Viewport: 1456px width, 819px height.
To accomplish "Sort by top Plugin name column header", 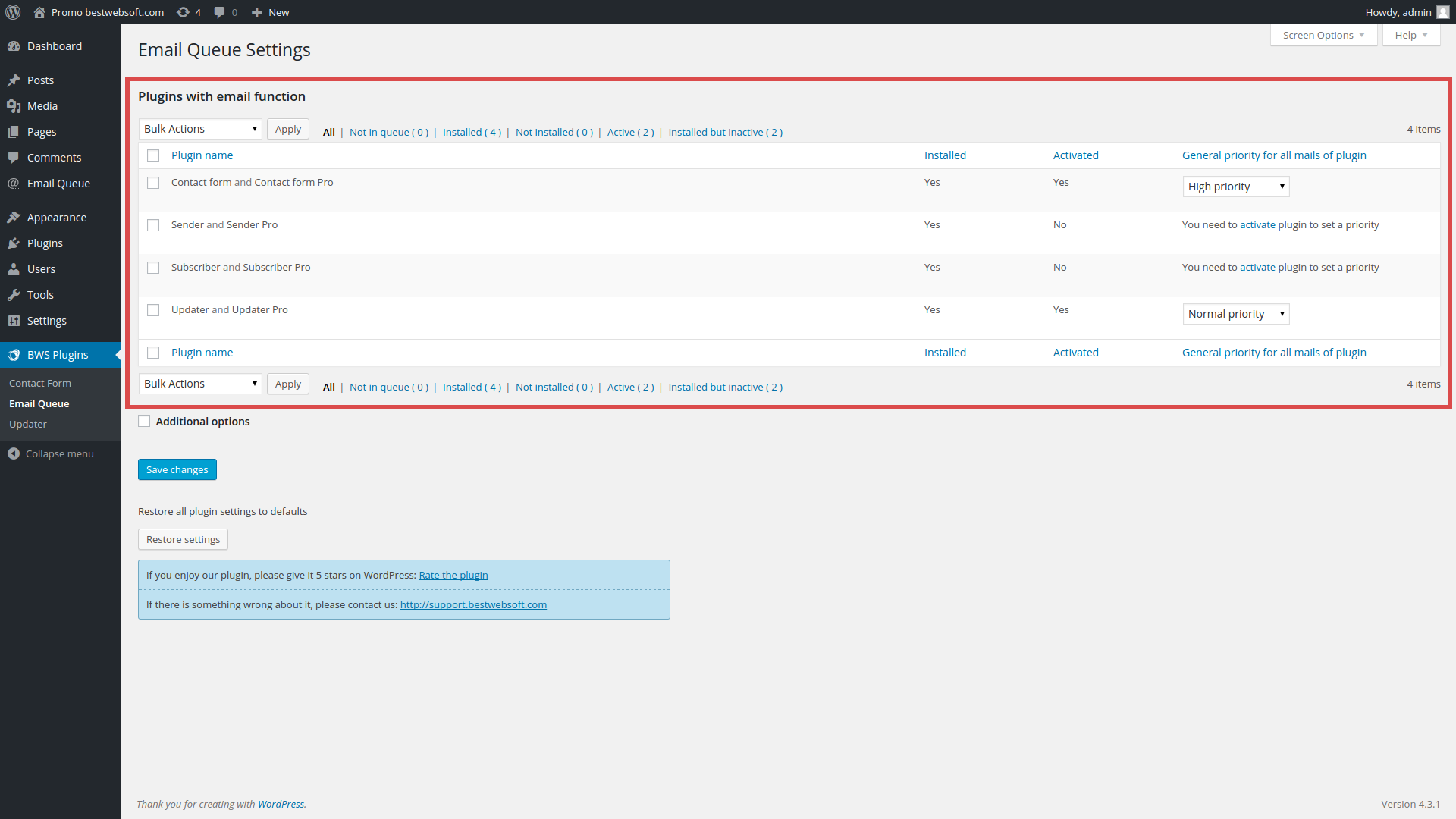I will [x=202, y=155].
